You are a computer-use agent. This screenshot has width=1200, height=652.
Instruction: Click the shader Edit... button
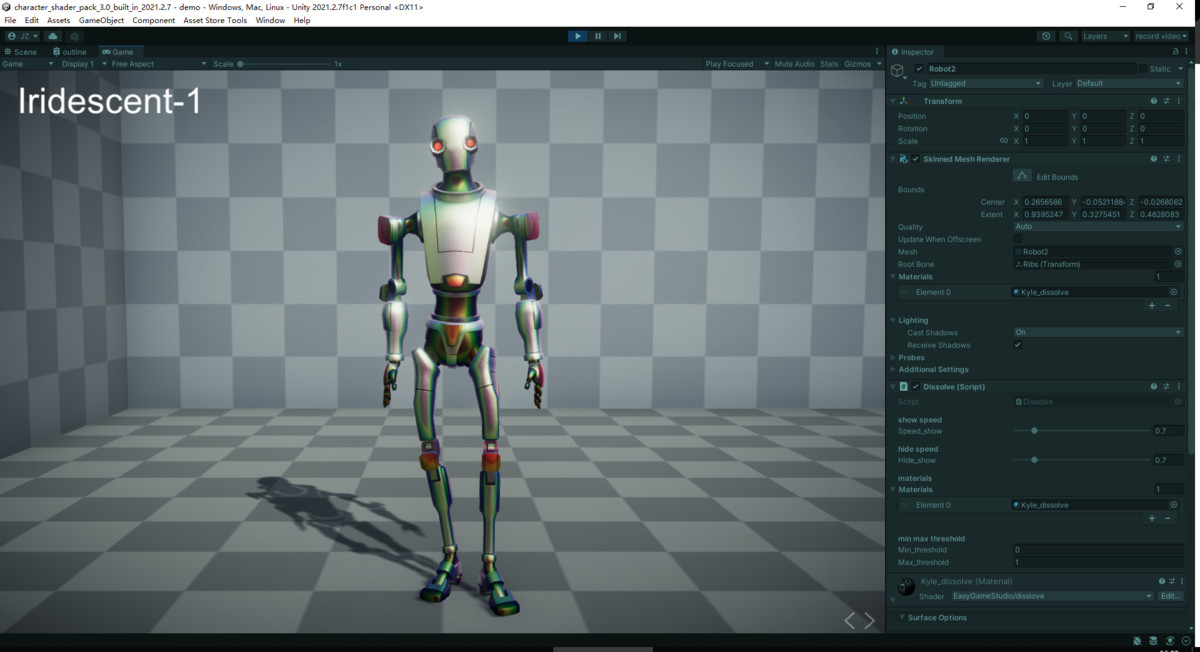tap(1171, 596)
